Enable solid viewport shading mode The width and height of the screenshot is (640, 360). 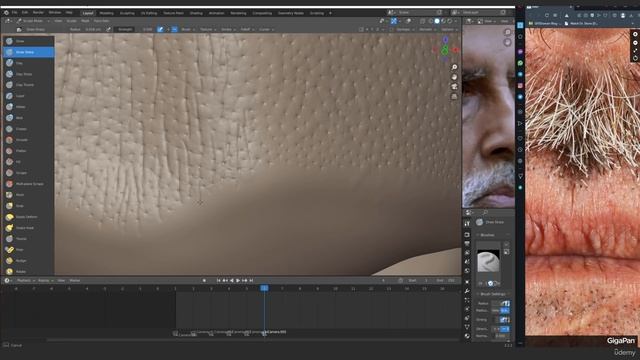437,21
